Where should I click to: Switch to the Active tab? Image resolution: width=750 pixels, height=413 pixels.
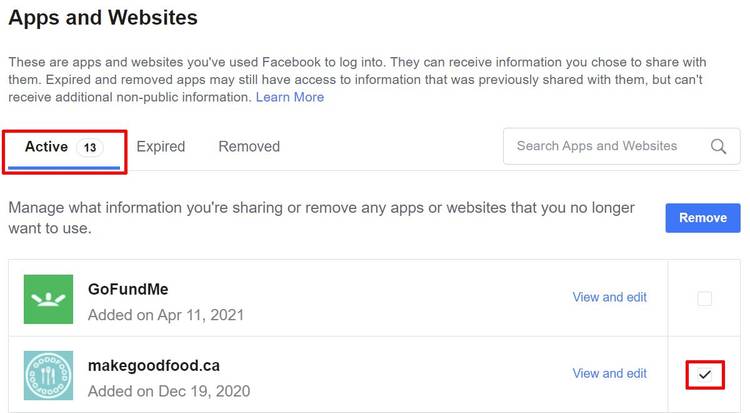pos(46,147)
